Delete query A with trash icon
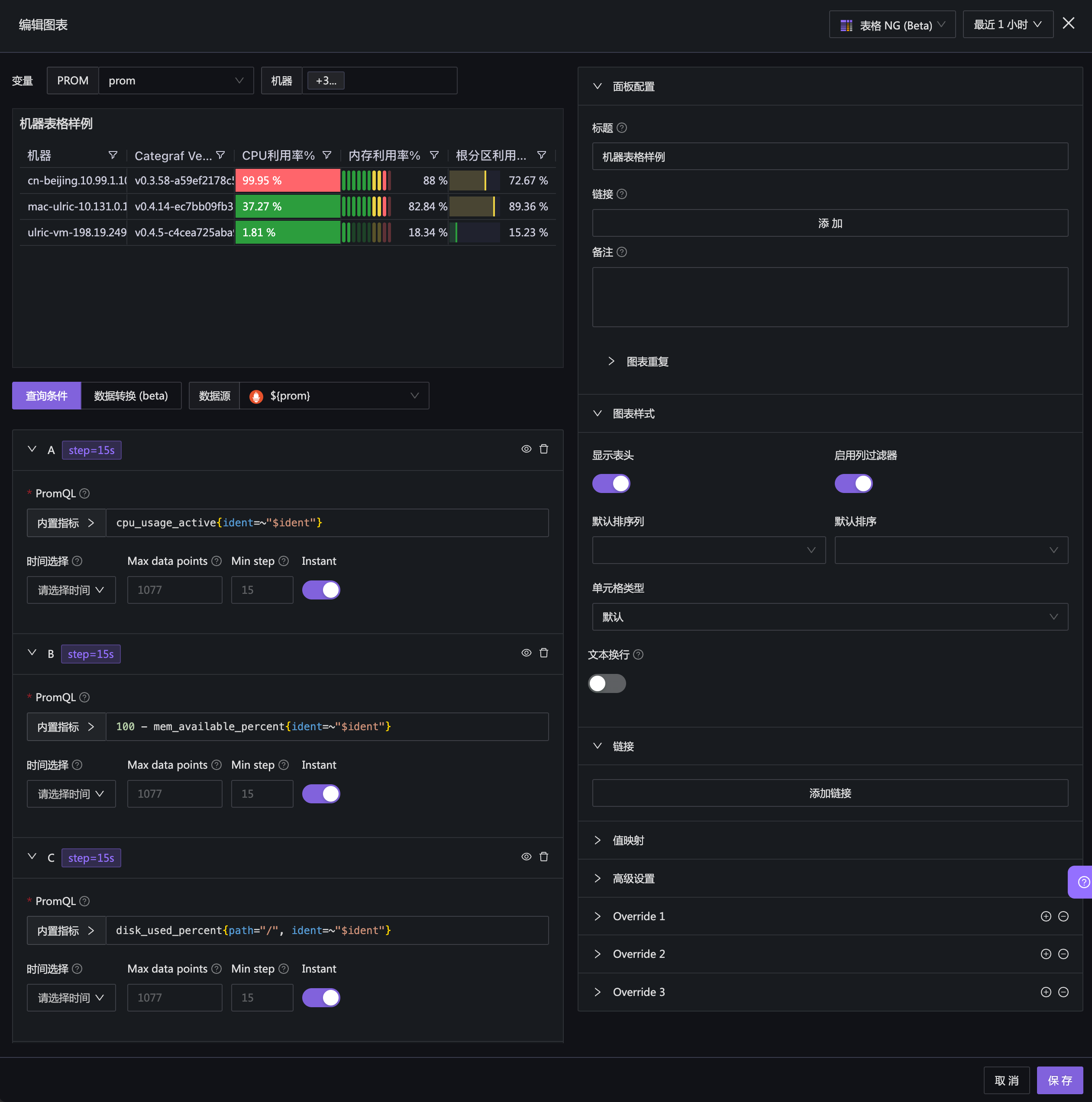Screen dimensions: 1092x1102 click(544, 449)
